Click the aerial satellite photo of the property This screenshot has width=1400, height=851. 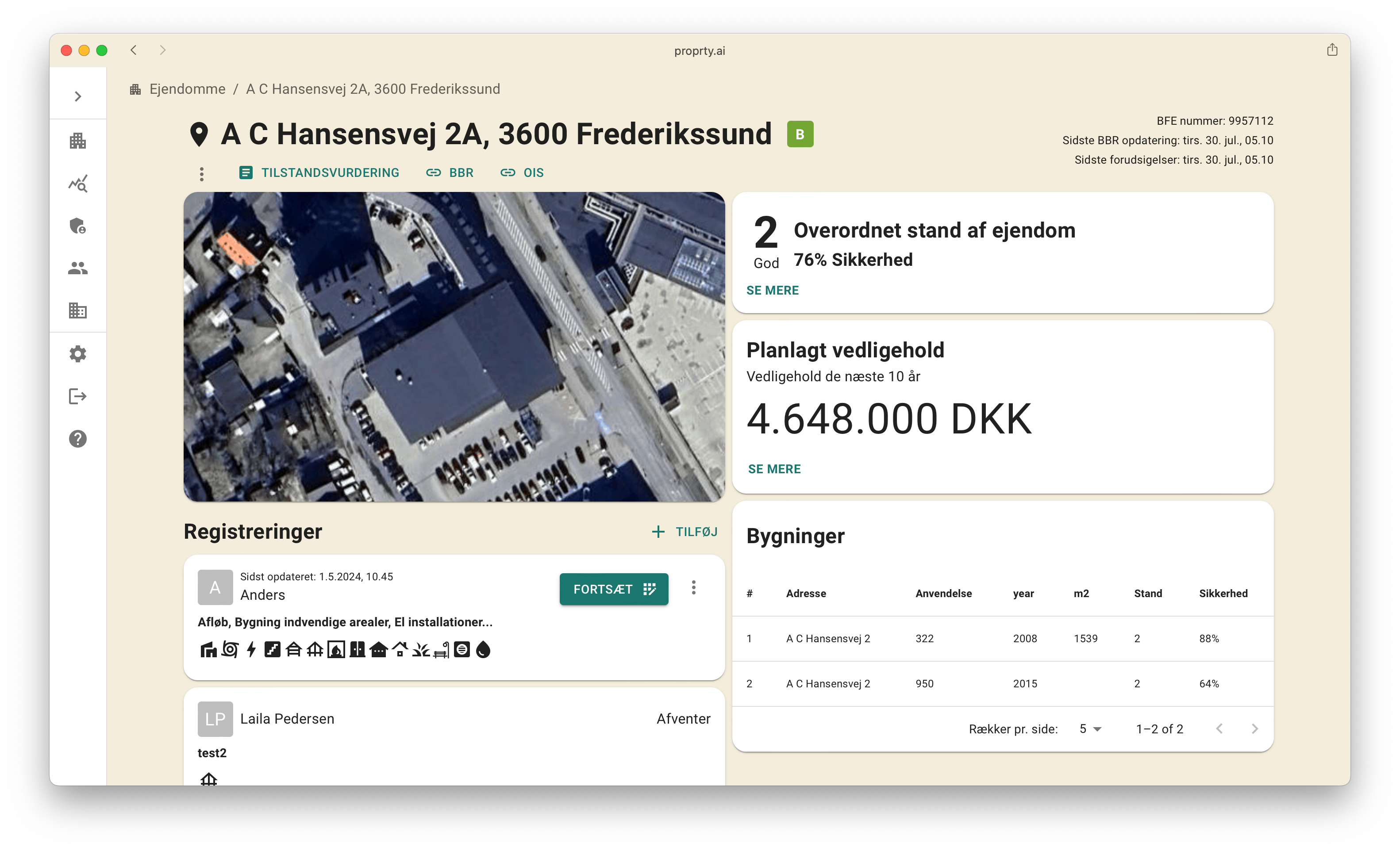[x=454, y=346]
